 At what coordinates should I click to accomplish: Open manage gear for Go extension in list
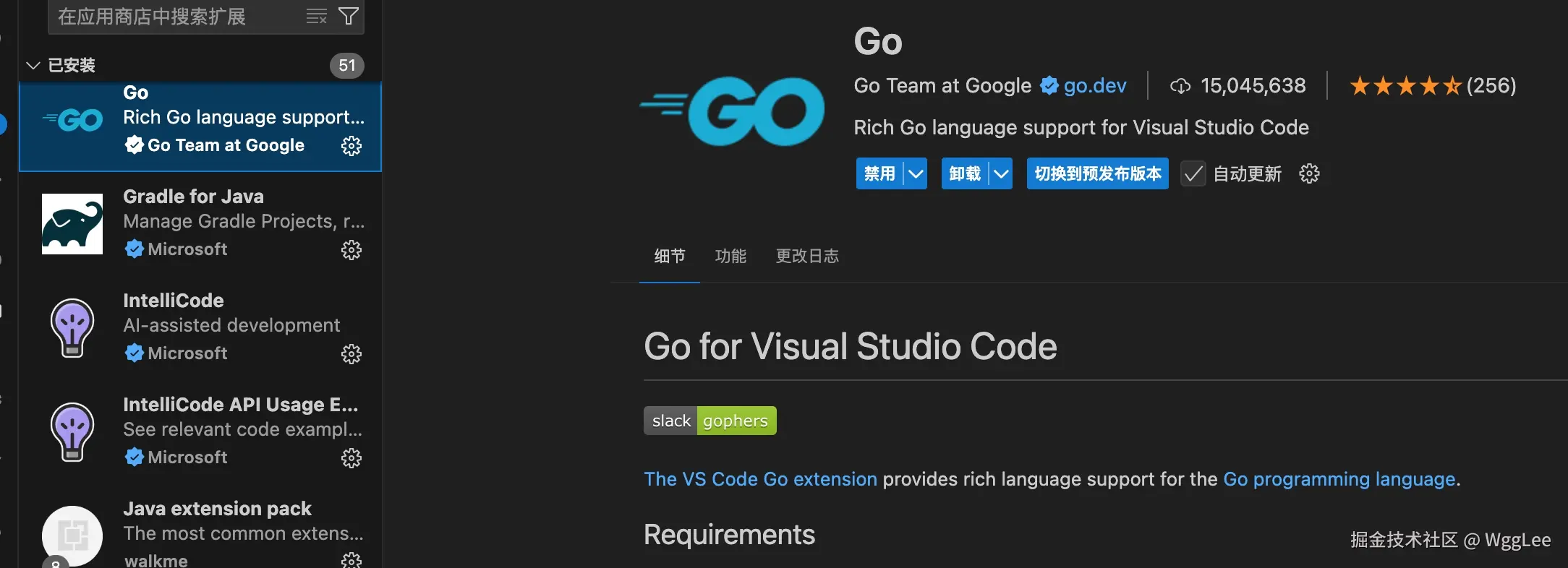(351, 146)
